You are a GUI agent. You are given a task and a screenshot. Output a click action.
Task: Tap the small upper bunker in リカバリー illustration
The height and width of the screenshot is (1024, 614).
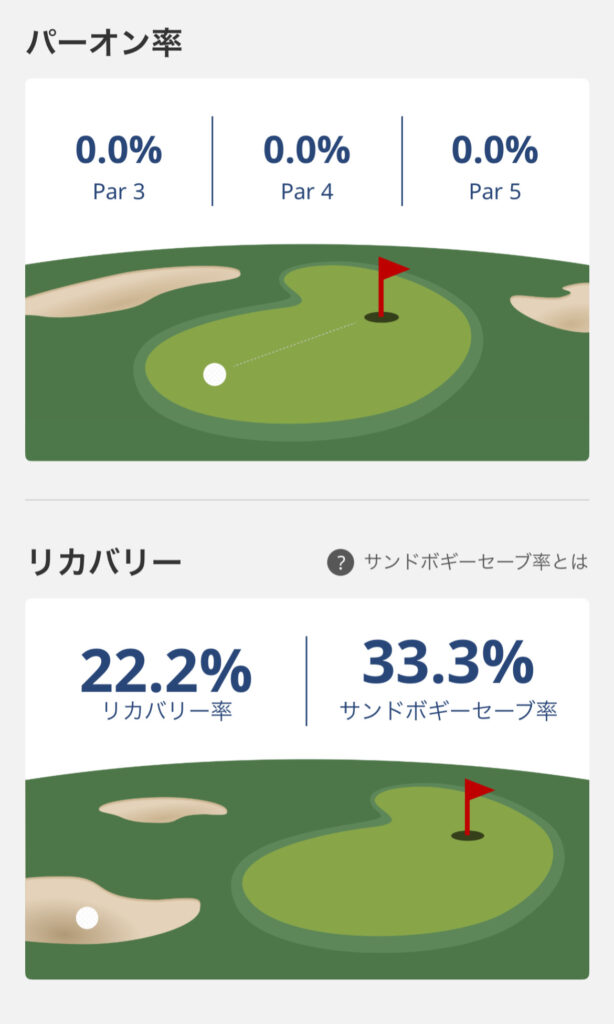point(163,808)
